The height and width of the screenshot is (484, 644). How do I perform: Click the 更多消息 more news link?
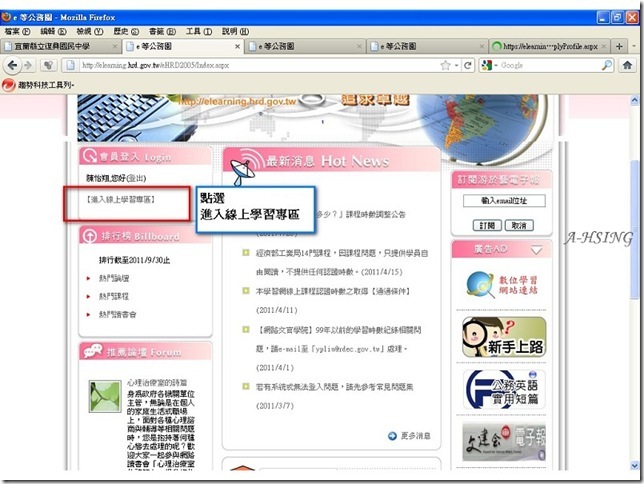tap(415, 436)
